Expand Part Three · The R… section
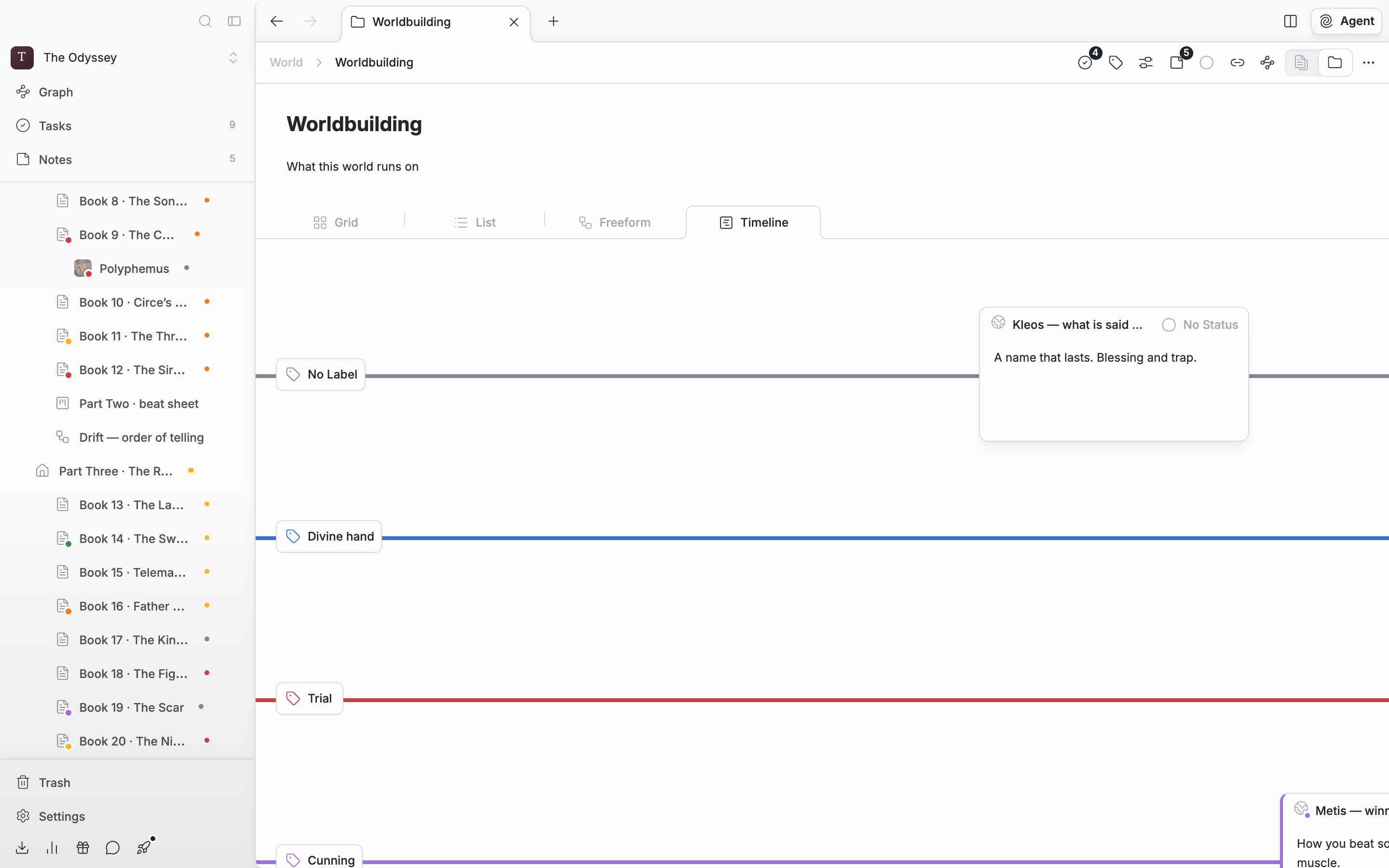Screen dimensions: 1389x868 coord(116,471)
